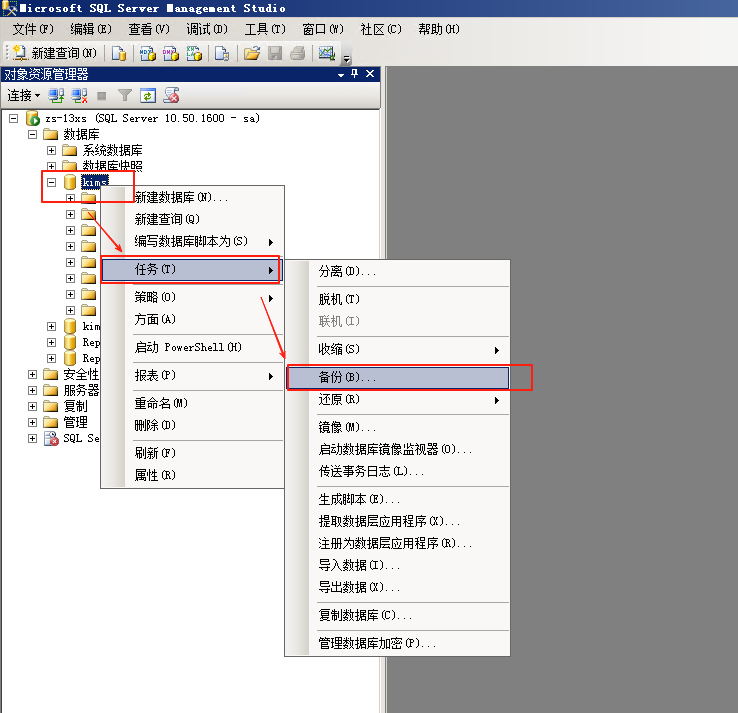The image size is (738, 713).
Task: Click the 新建查询 toolbar button
Action: pyautogui.click(x=55, y=53)
